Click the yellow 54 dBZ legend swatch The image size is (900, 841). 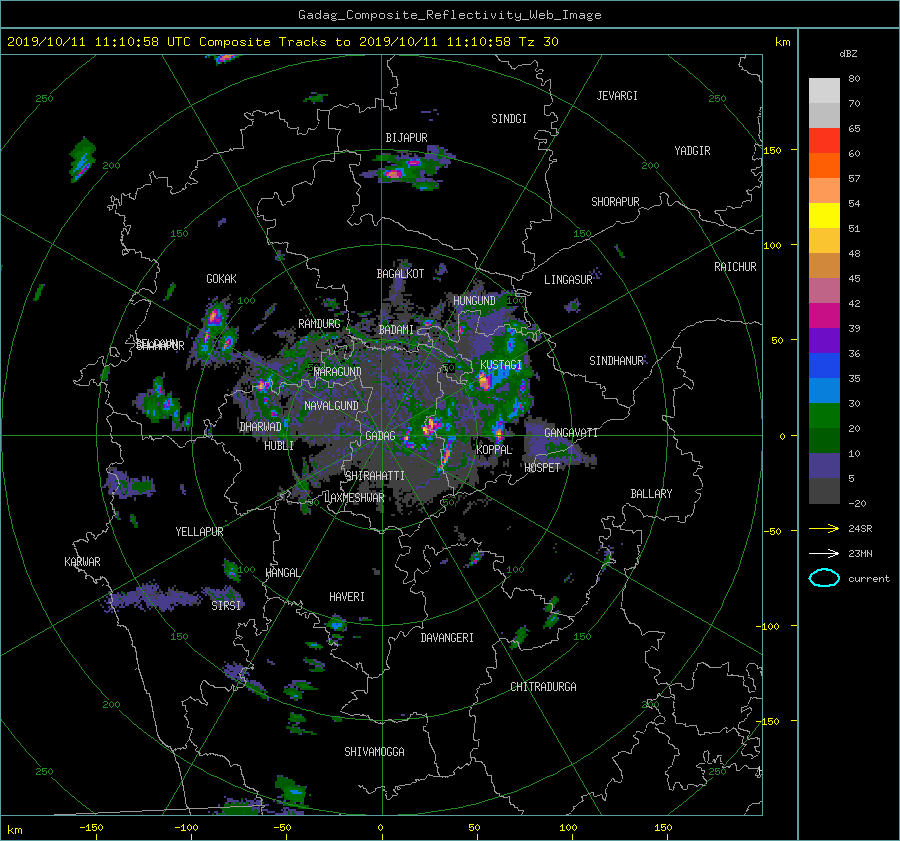[824, 216]
